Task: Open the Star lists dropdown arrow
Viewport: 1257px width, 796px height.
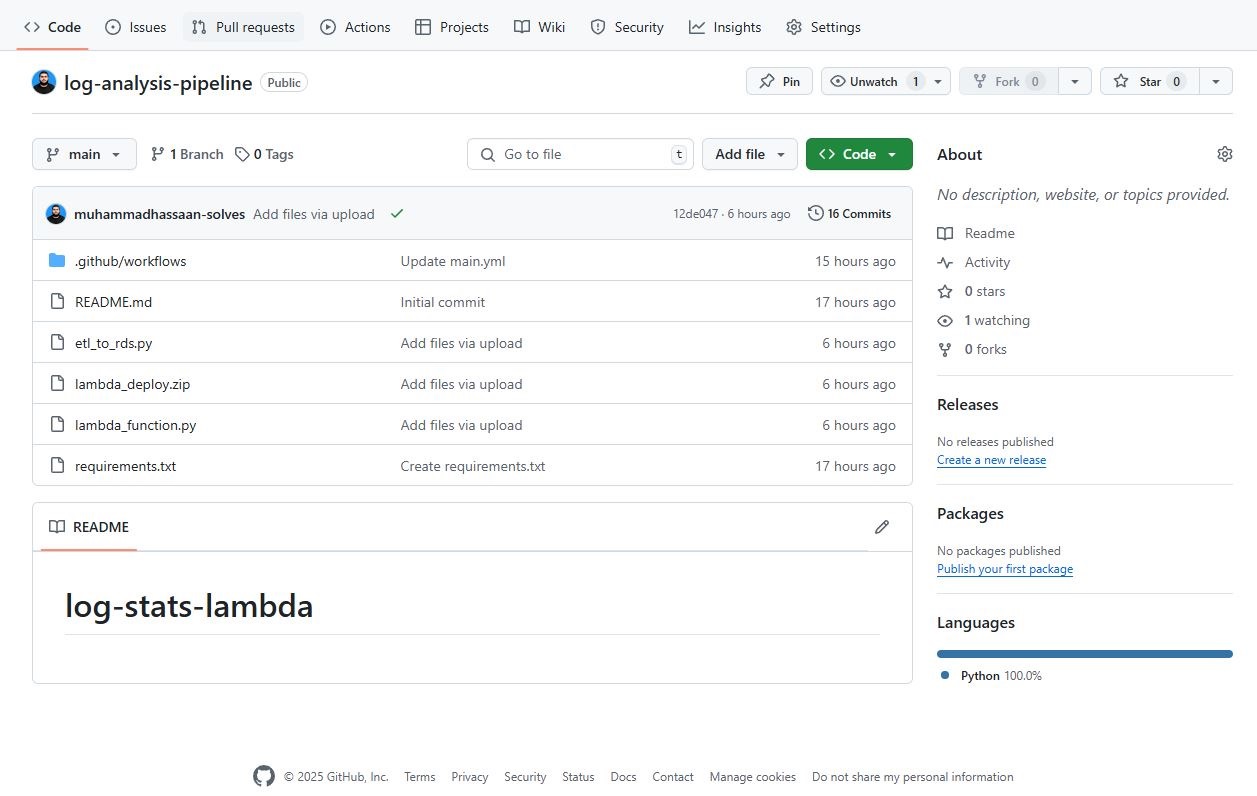Action: click(1216, 81)
